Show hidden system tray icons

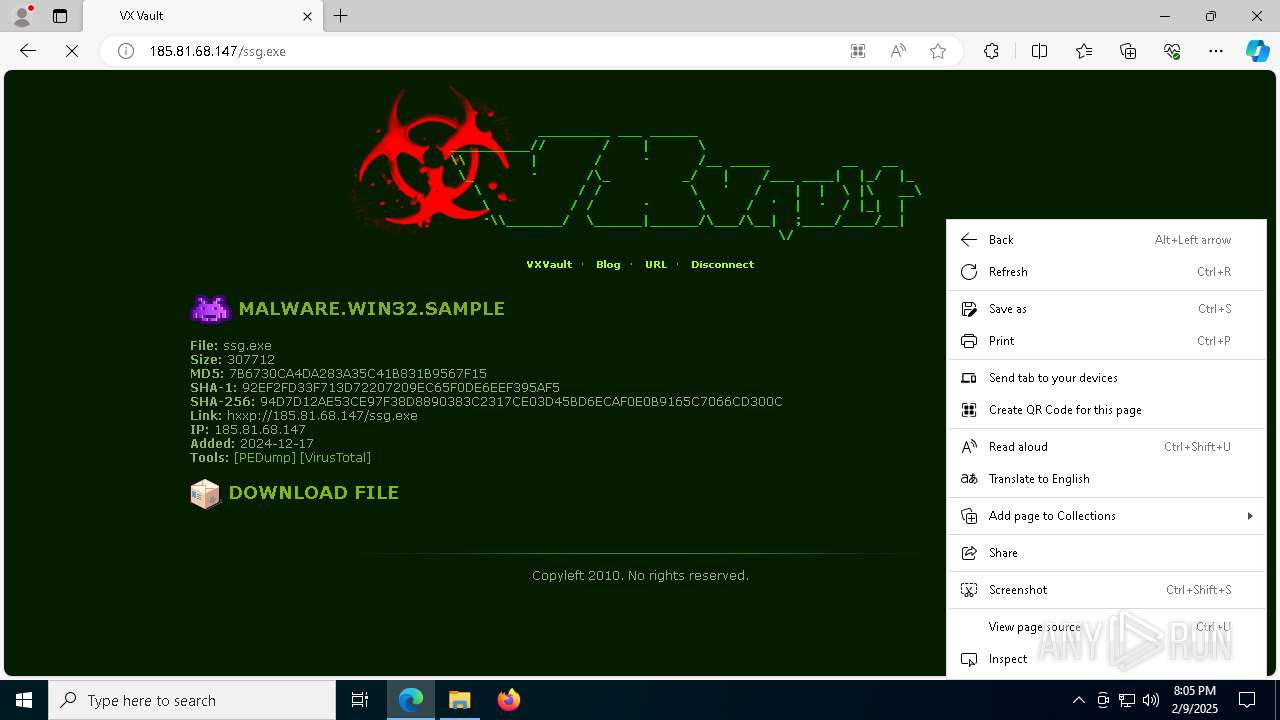click(1078, 700)
